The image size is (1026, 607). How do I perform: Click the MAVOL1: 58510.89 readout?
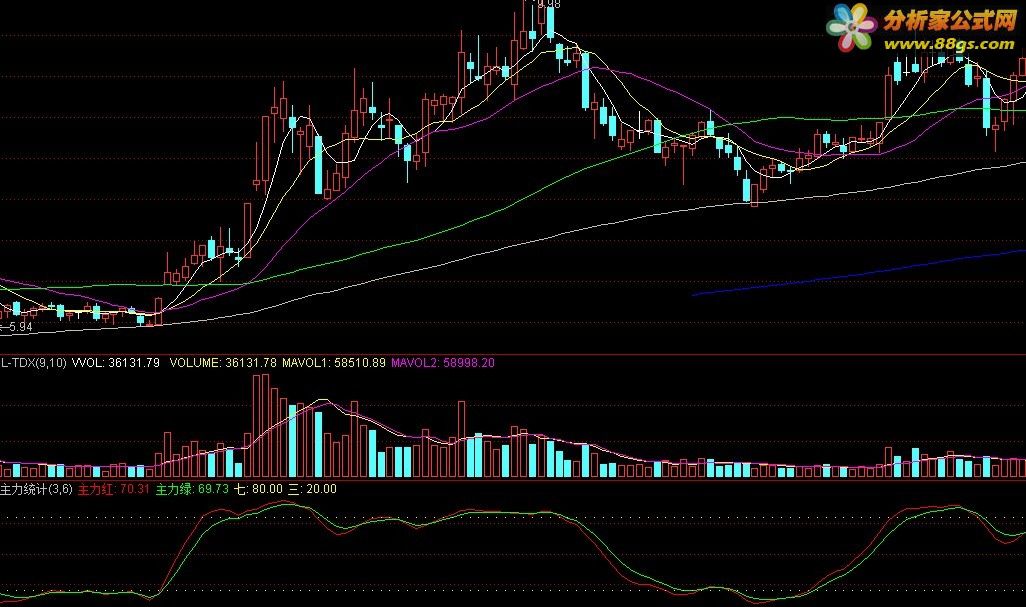pos(334,362)
